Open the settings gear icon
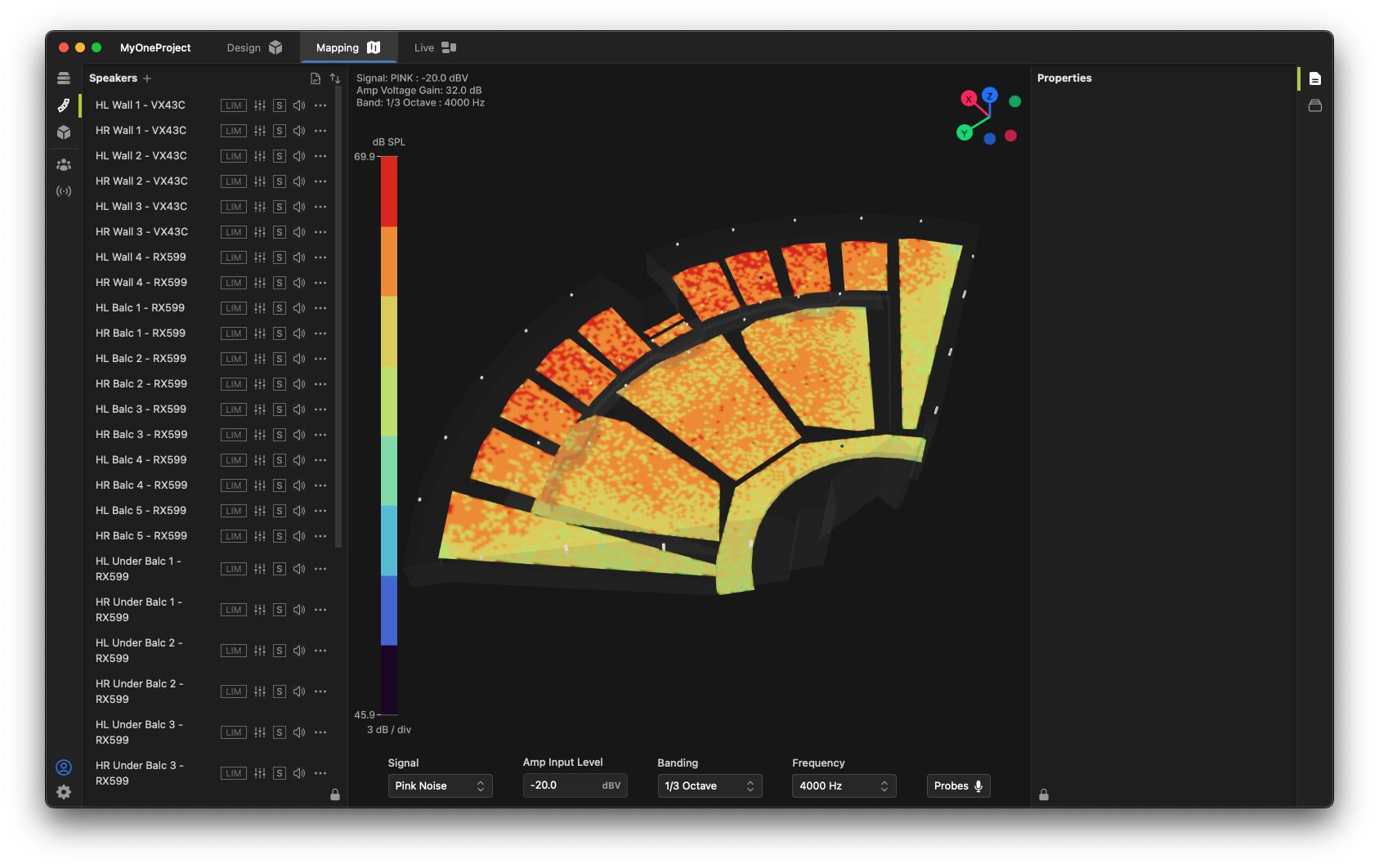 64,792
